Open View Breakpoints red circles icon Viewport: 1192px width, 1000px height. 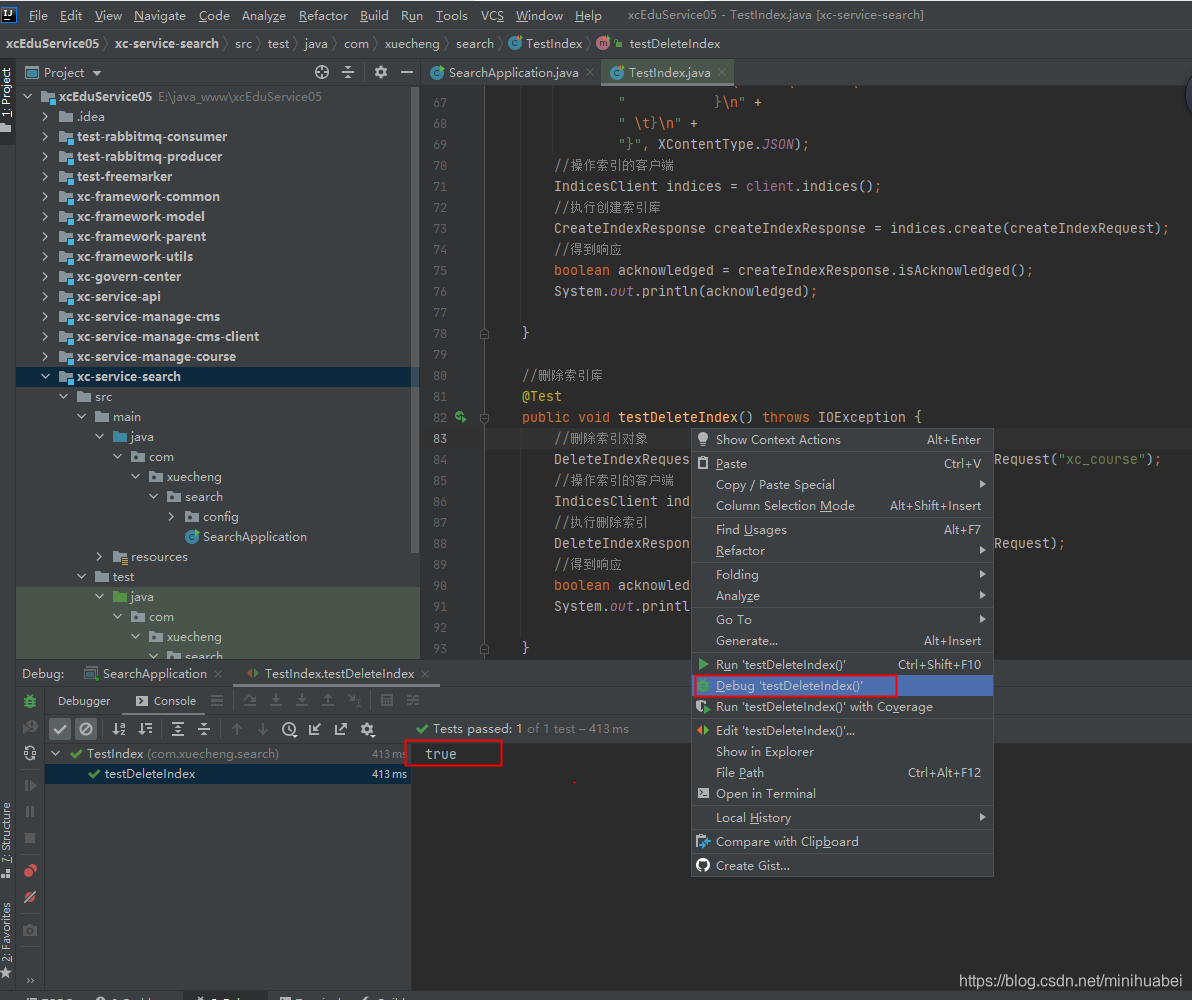pyautogui.click(x=30, y=871)
